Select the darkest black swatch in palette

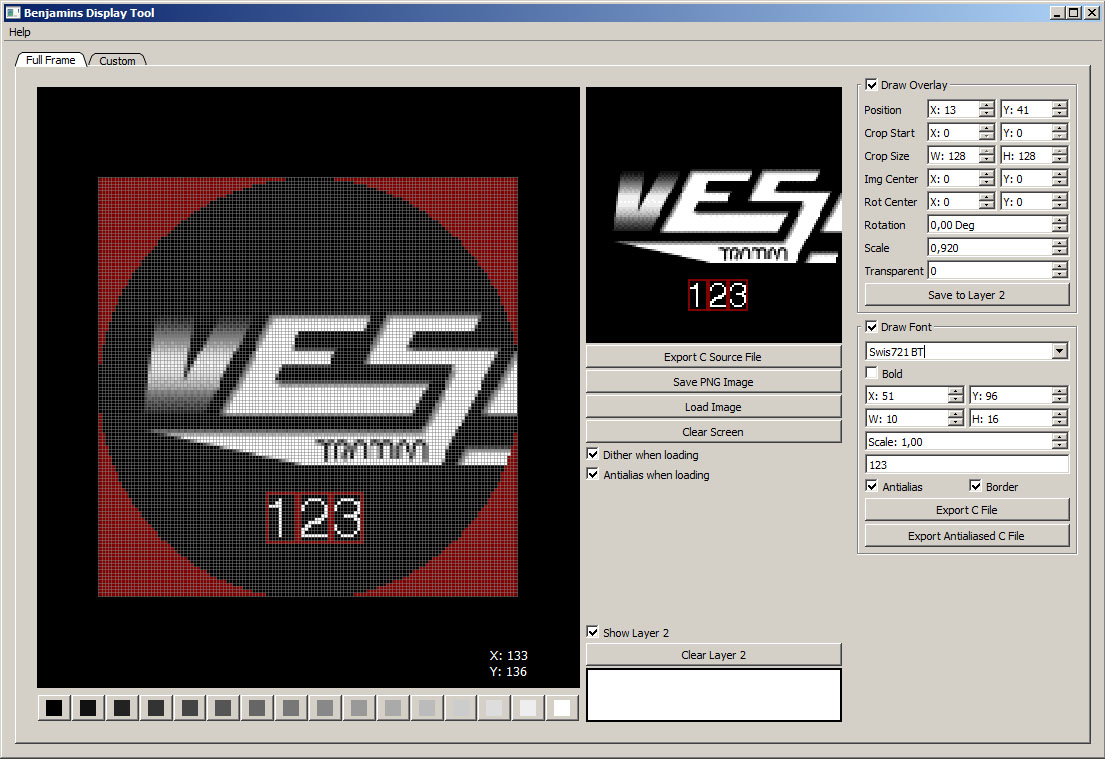click(53, 707)
